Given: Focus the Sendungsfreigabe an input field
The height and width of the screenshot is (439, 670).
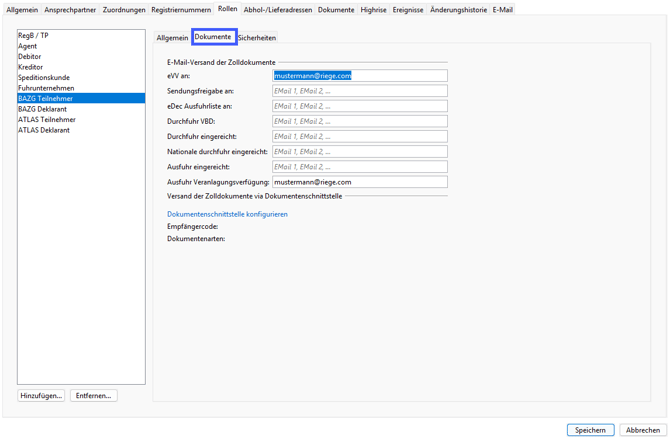Looking at the screenshot, I should click(359, 91).
